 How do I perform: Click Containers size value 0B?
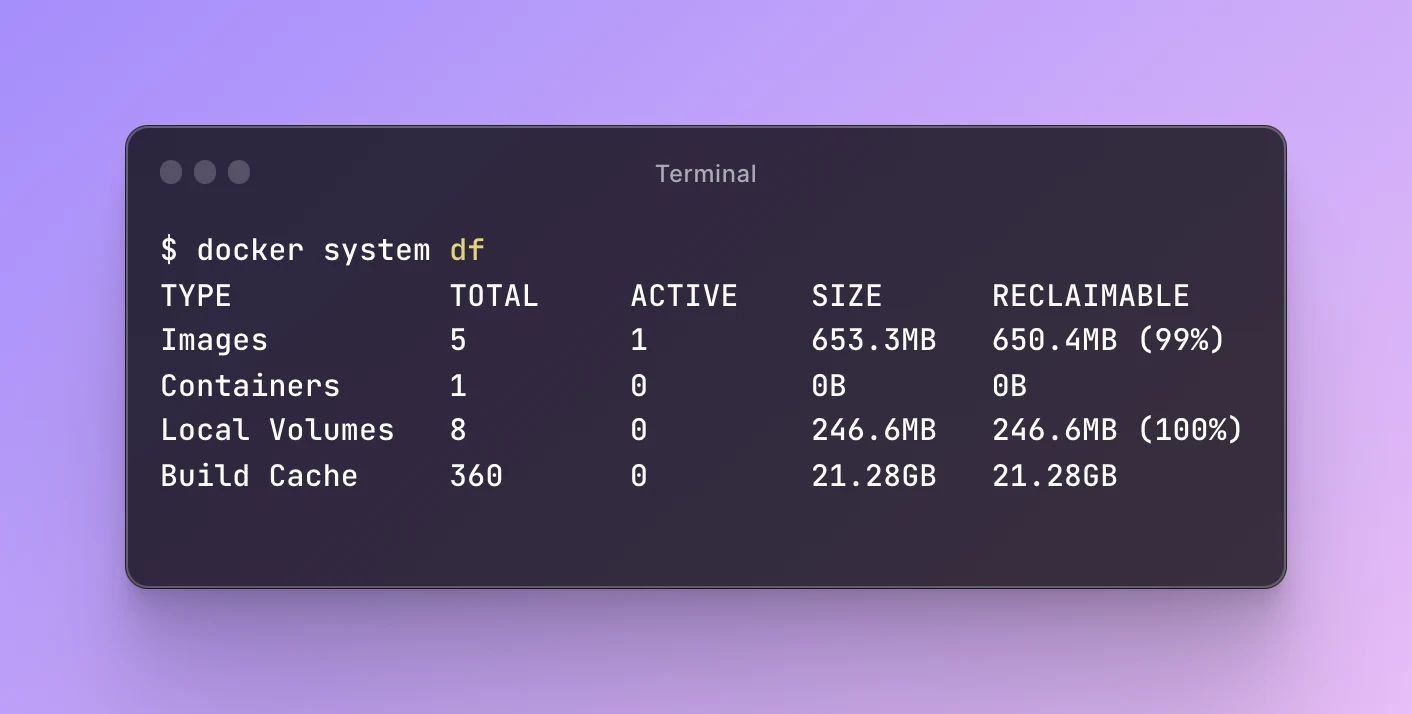coord(829,386)
